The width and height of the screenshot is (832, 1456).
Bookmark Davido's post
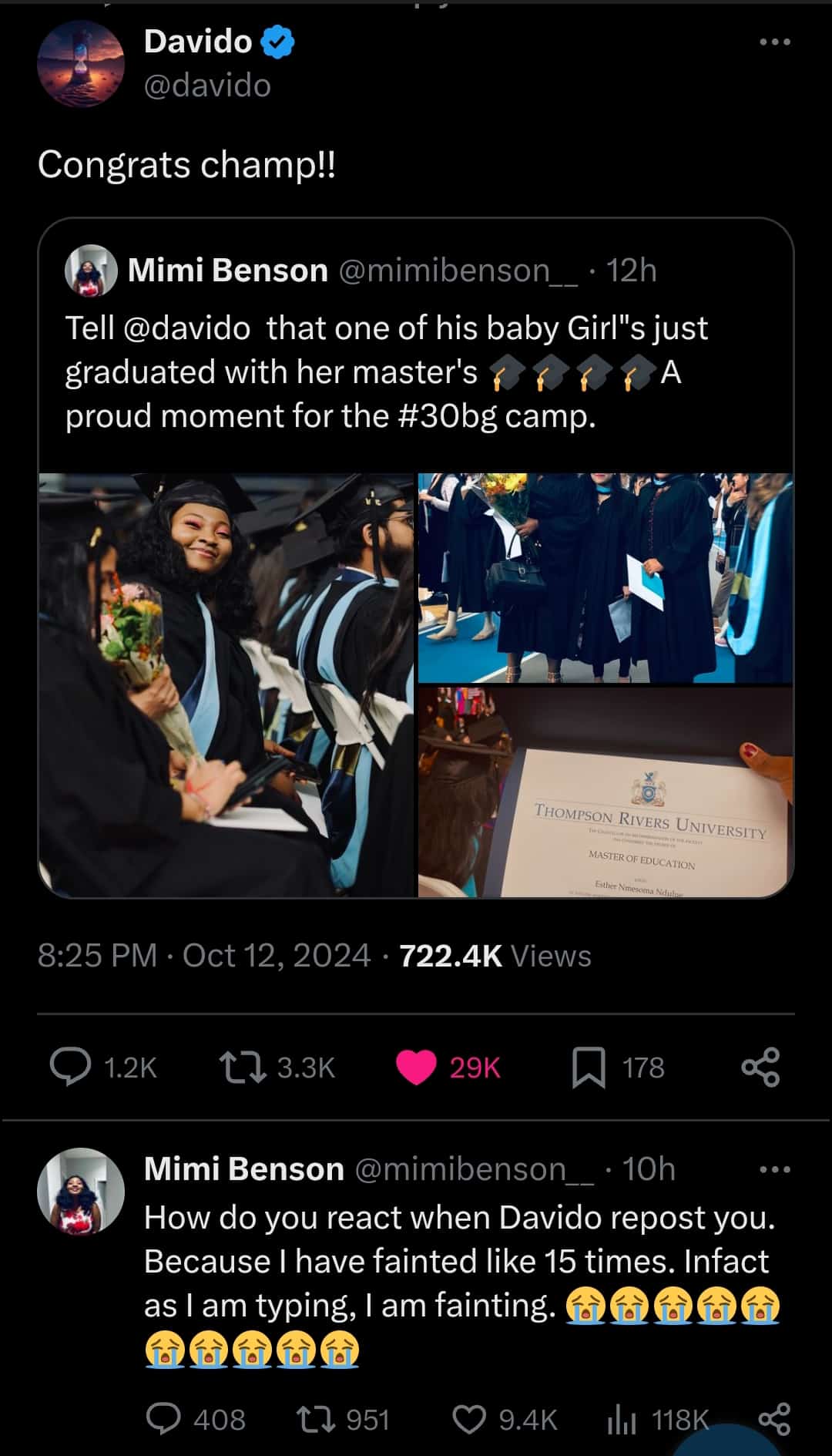(x=589, y=1068)
